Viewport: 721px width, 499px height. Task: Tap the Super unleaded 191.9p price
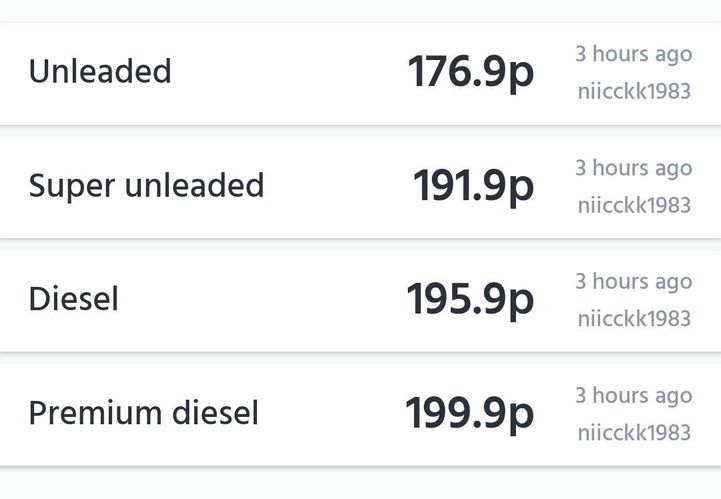click(474, 186)
